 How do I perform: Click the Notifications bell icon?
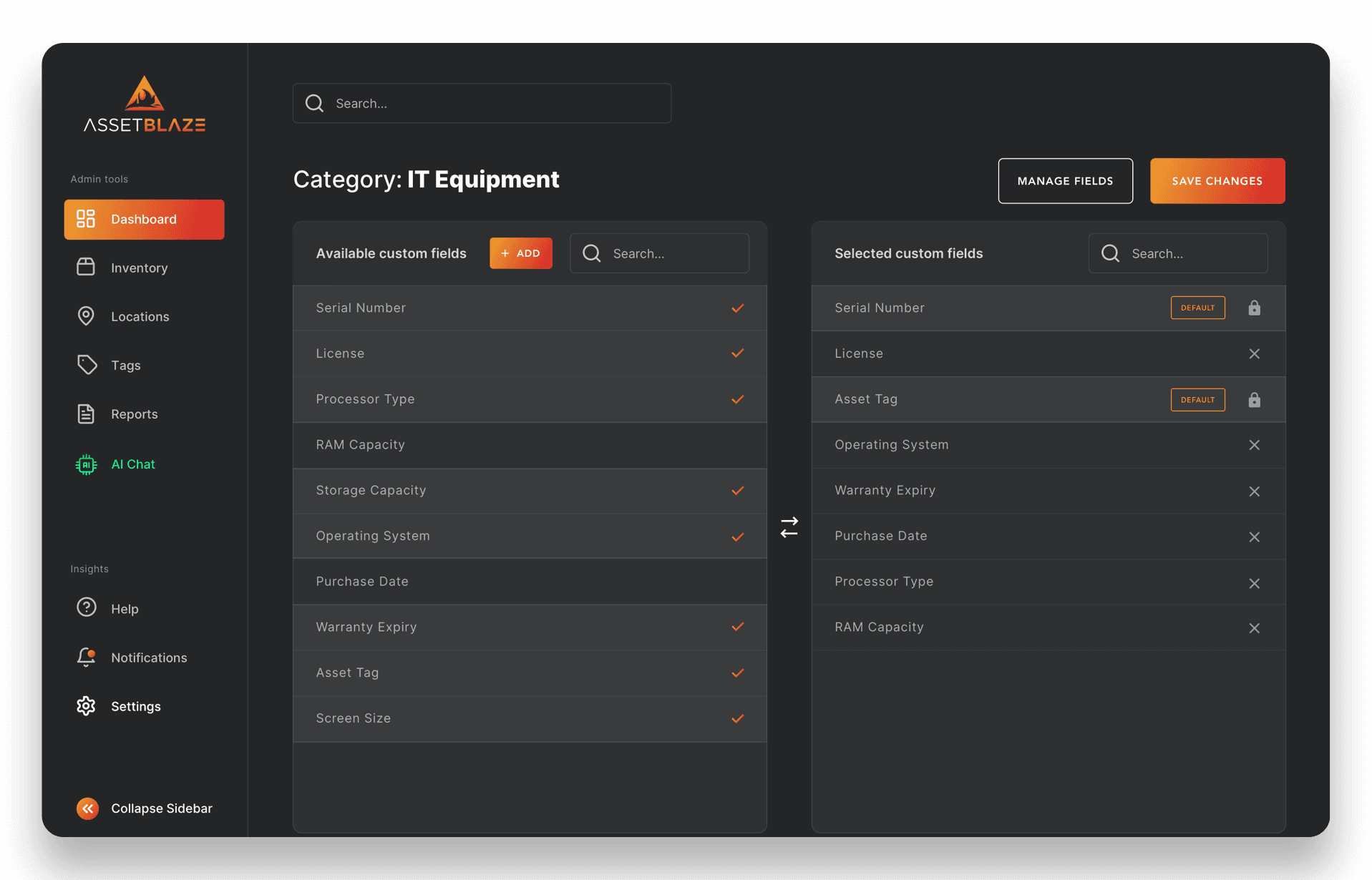pos(86,657)
